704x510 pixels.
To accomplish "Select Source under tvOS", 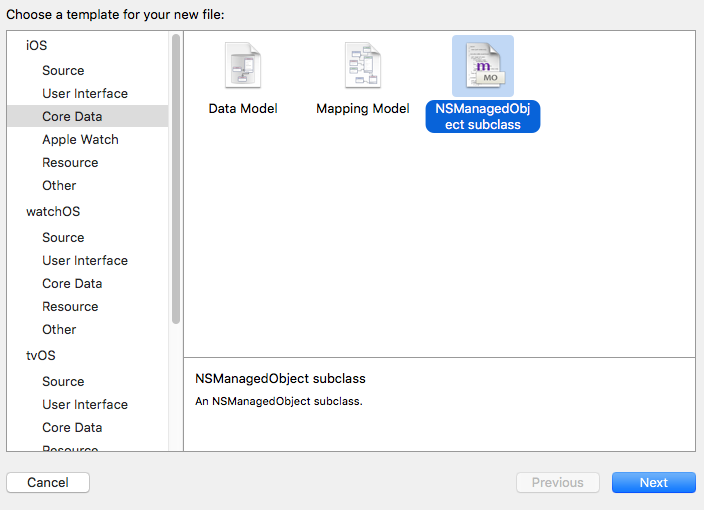I will tap(63, 381).
